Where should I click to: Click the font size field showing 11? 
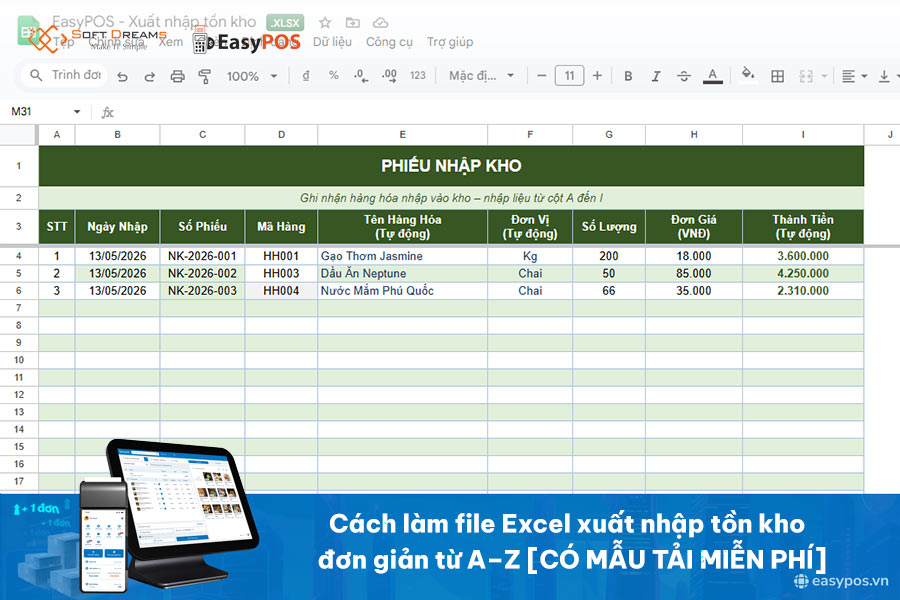[x=569, y=76]
